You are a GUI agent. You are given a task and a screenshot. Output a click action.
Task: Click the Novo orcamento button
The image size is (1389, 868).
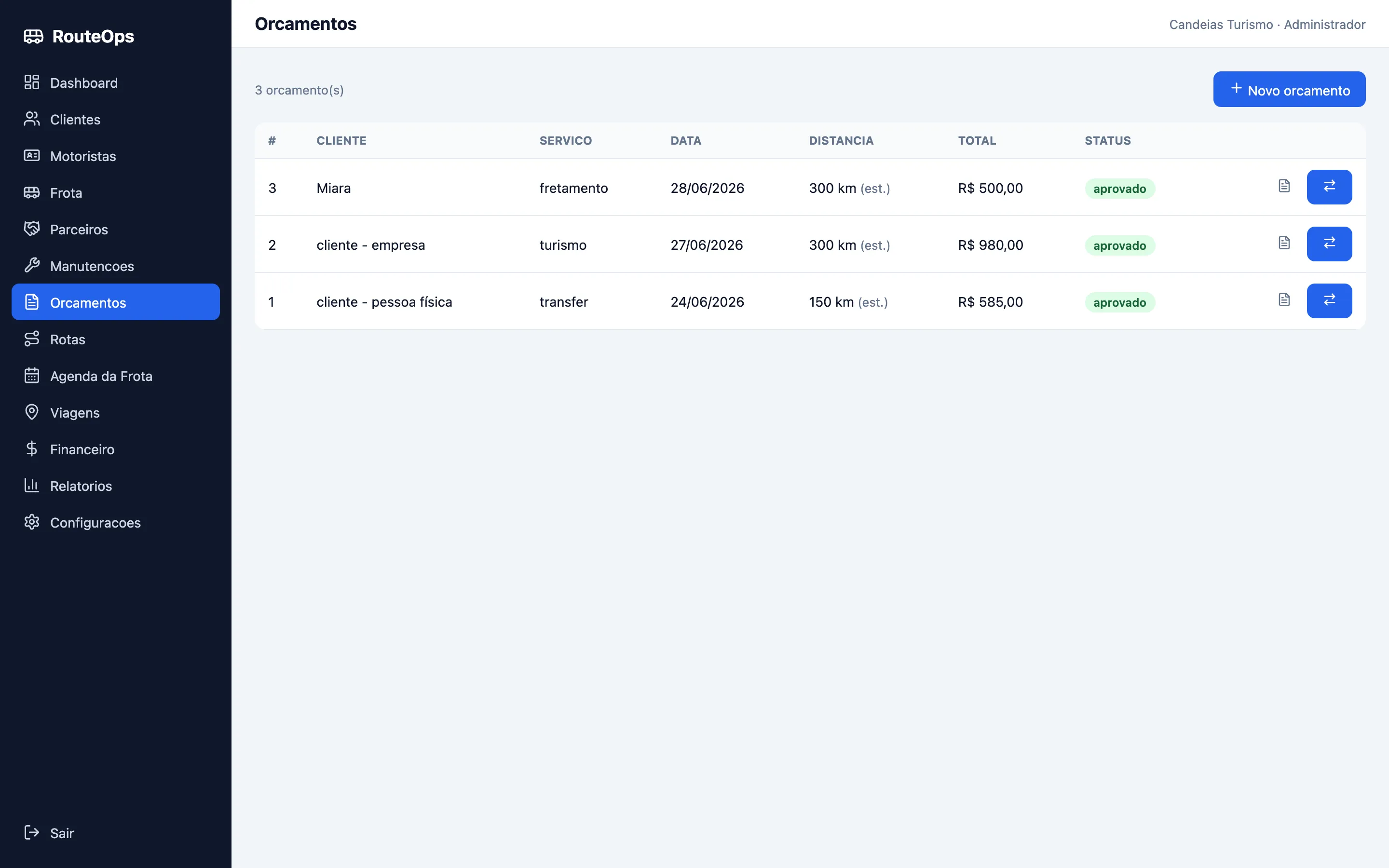click(x=1289, y=90)
